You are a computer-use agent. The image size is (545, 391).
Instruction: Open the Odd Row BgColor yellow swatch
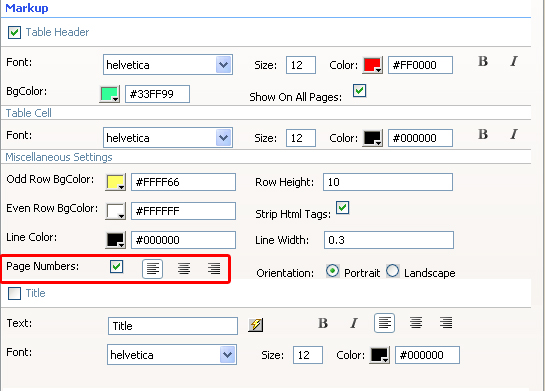click(x=115, y=182)
